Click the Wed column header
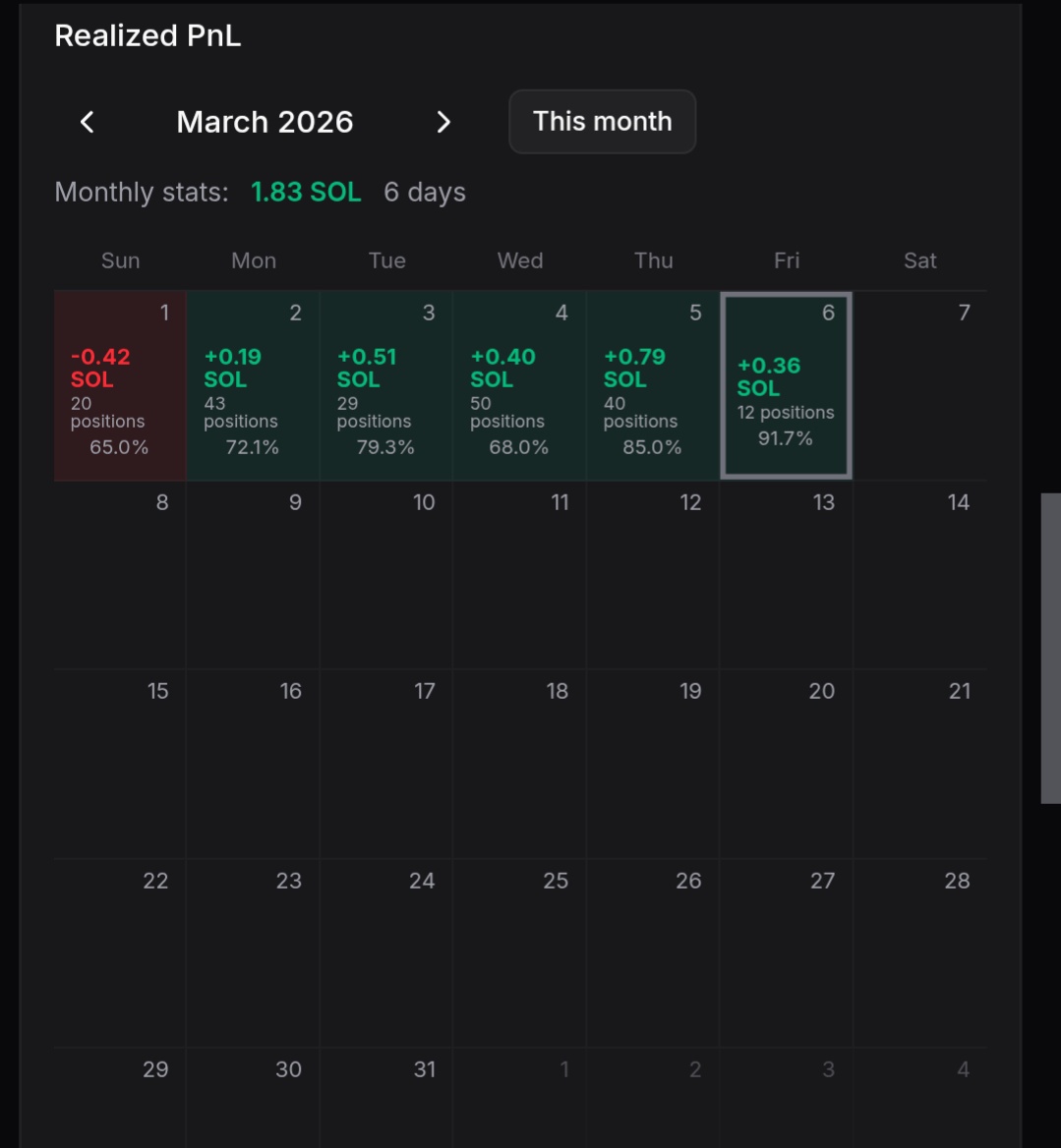The height and width of the screenshot is (1148, 1061). (520, 260)
